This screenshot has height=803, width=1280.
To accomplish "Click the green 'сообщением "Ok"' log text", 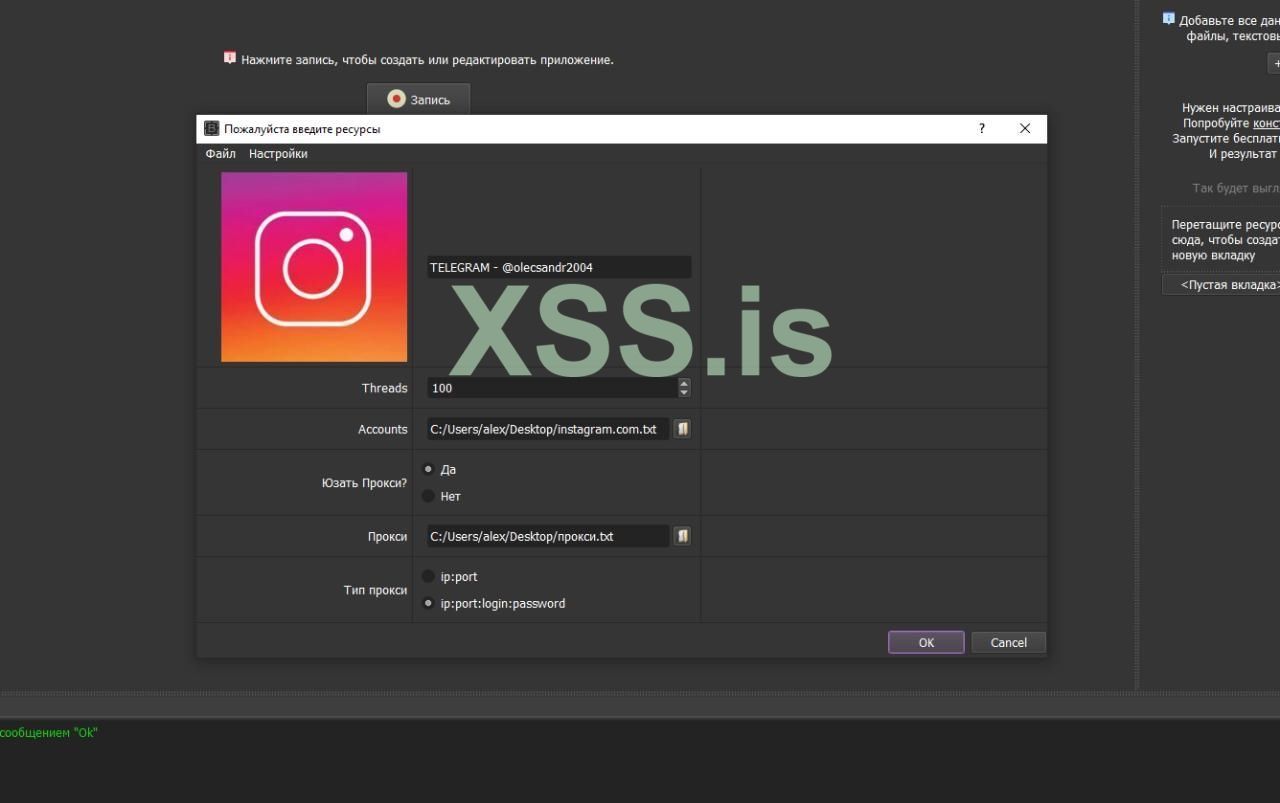I will click(49, 733).
